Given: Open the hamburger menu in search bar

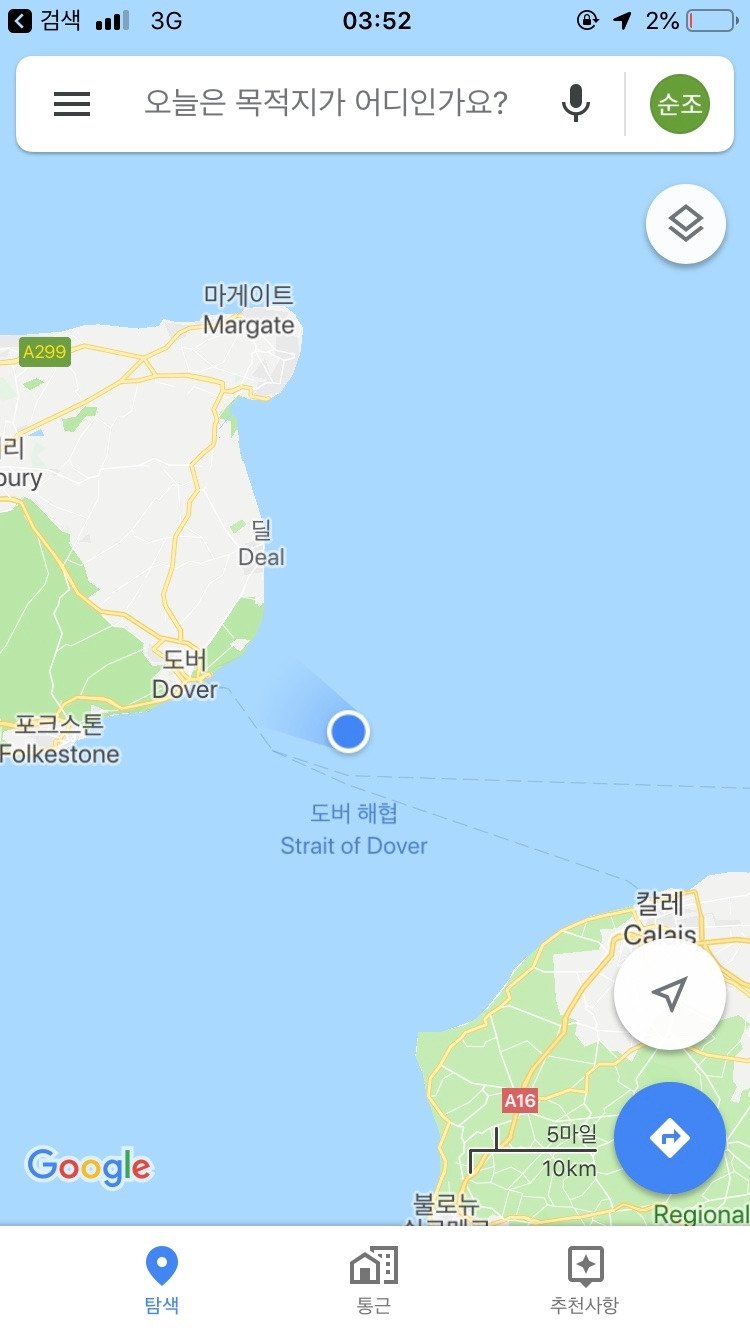Looking at the screenshot, I should point(72,104).
